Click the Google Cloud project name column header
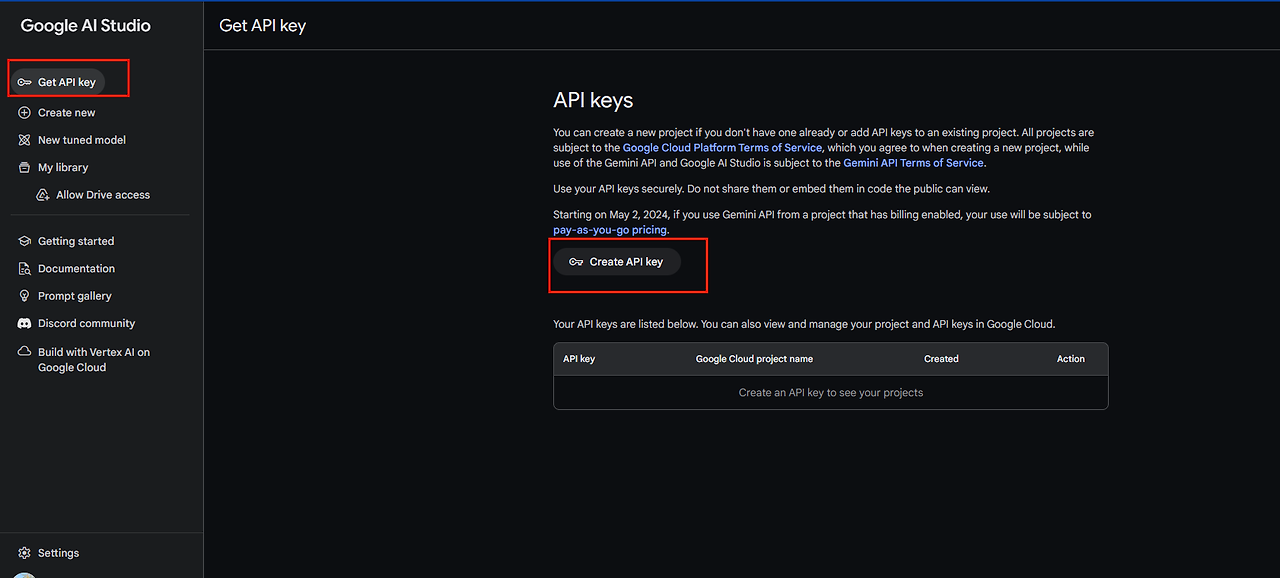1280x578 pixels. pyautogui.click(x=754, y=358)
